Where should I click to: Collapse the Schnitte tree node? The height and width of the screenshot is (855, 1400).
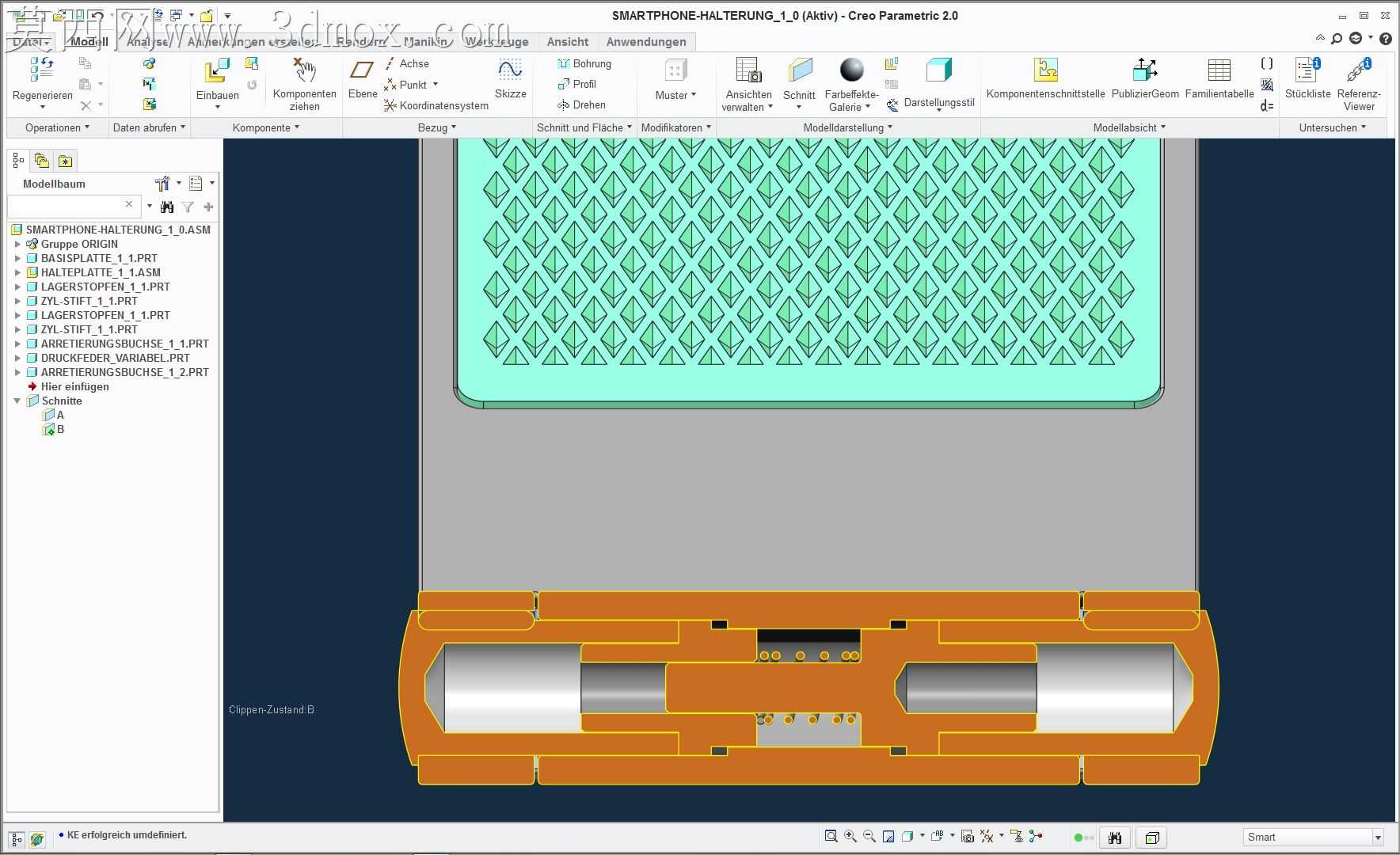(x=17, y=401)
